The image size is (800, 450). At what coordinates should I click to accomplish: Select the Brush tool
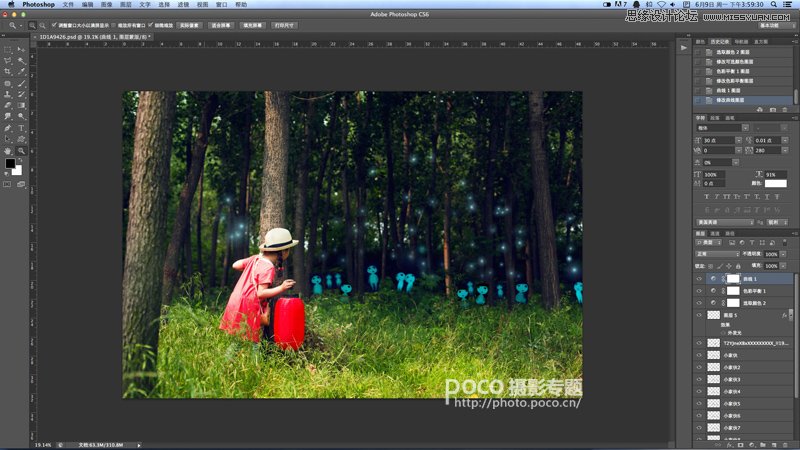tap(21, 83)
